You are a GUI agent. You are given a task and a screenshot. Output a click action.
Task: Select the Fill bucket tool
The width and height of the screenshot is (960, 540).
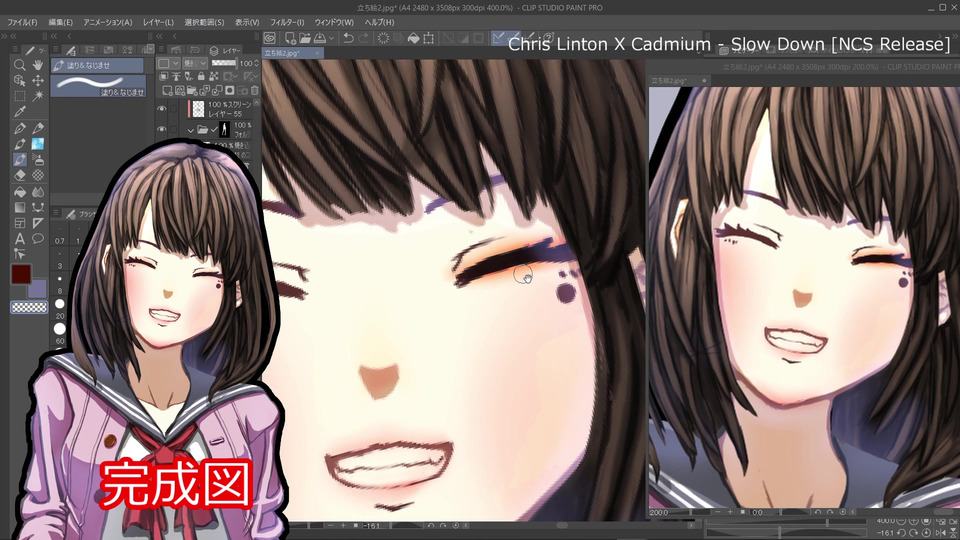20,192
